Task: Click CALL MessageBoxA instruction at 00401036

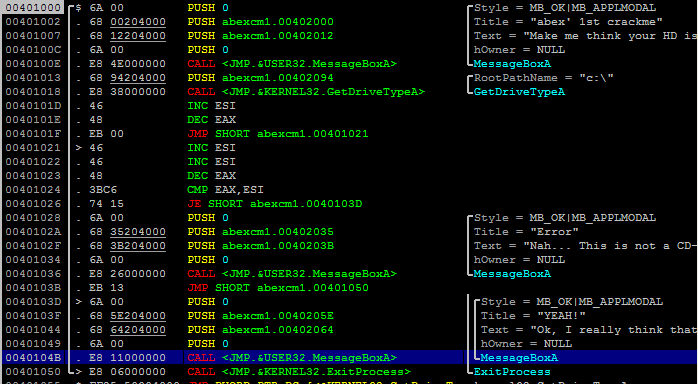Action: 292,274
